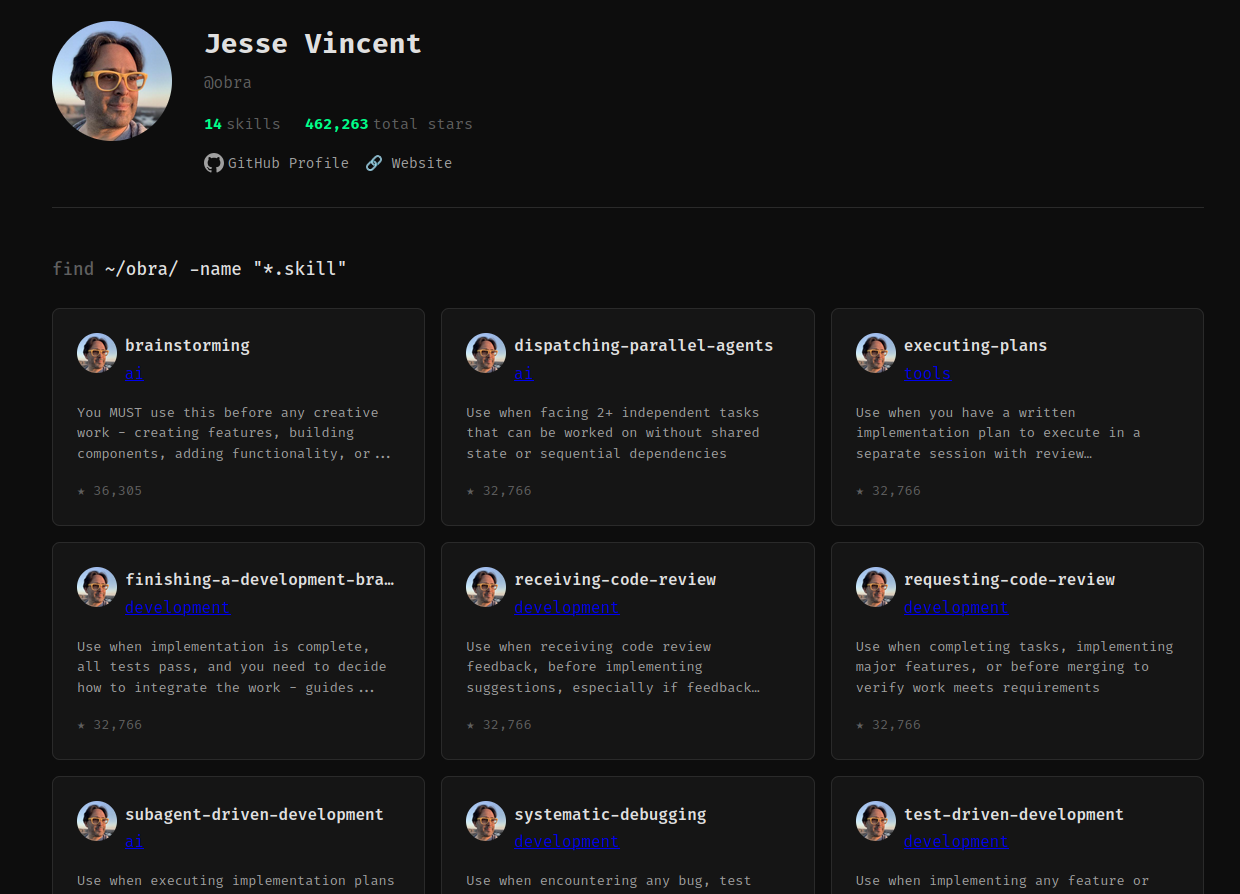Open the requesting-code-review skill card
Screen dimensions: 1240x894
click(1017, 650)
